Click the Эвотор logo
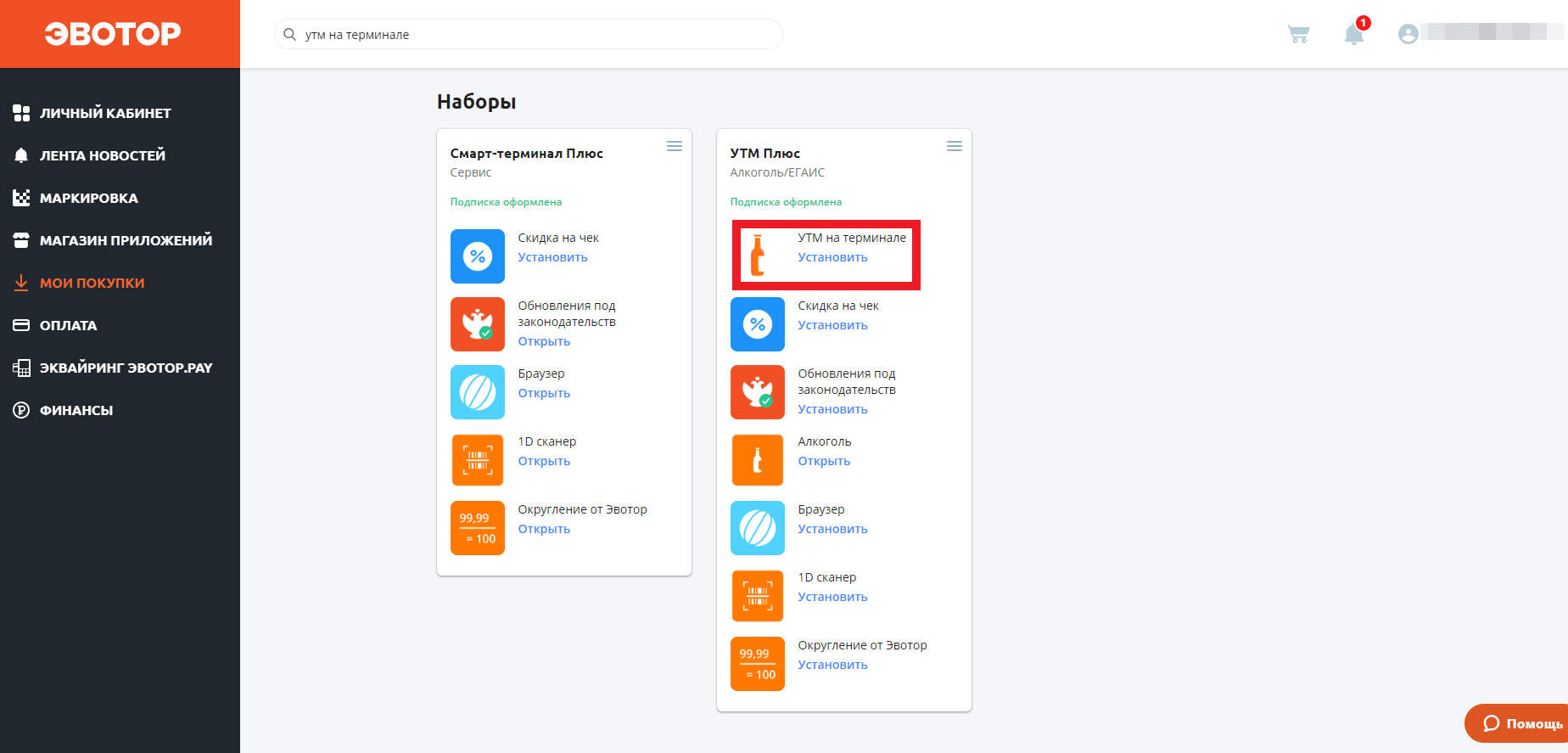Viewport: 1568px width, 753px height. (x=113, y=34)
